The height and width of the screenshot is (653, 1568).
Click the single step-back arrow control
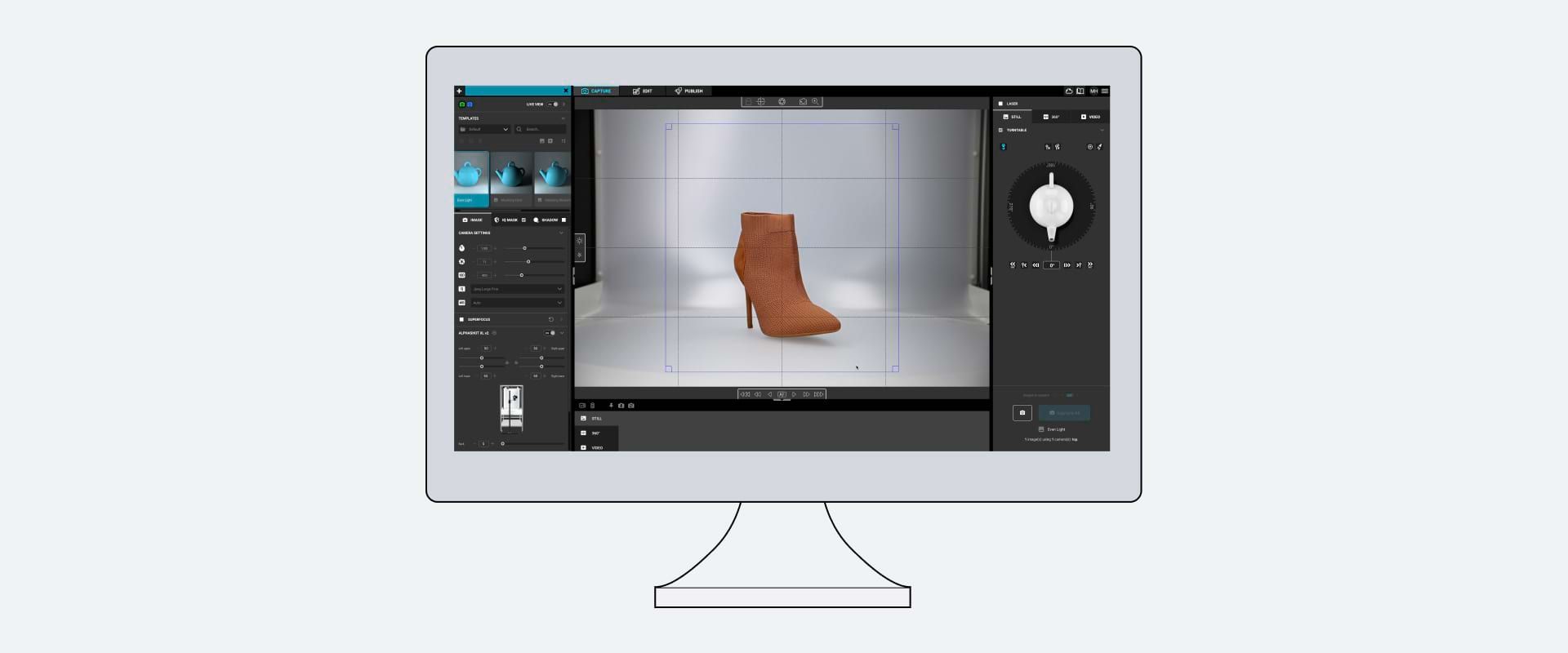pyautogui.click(x=769, y=394)
